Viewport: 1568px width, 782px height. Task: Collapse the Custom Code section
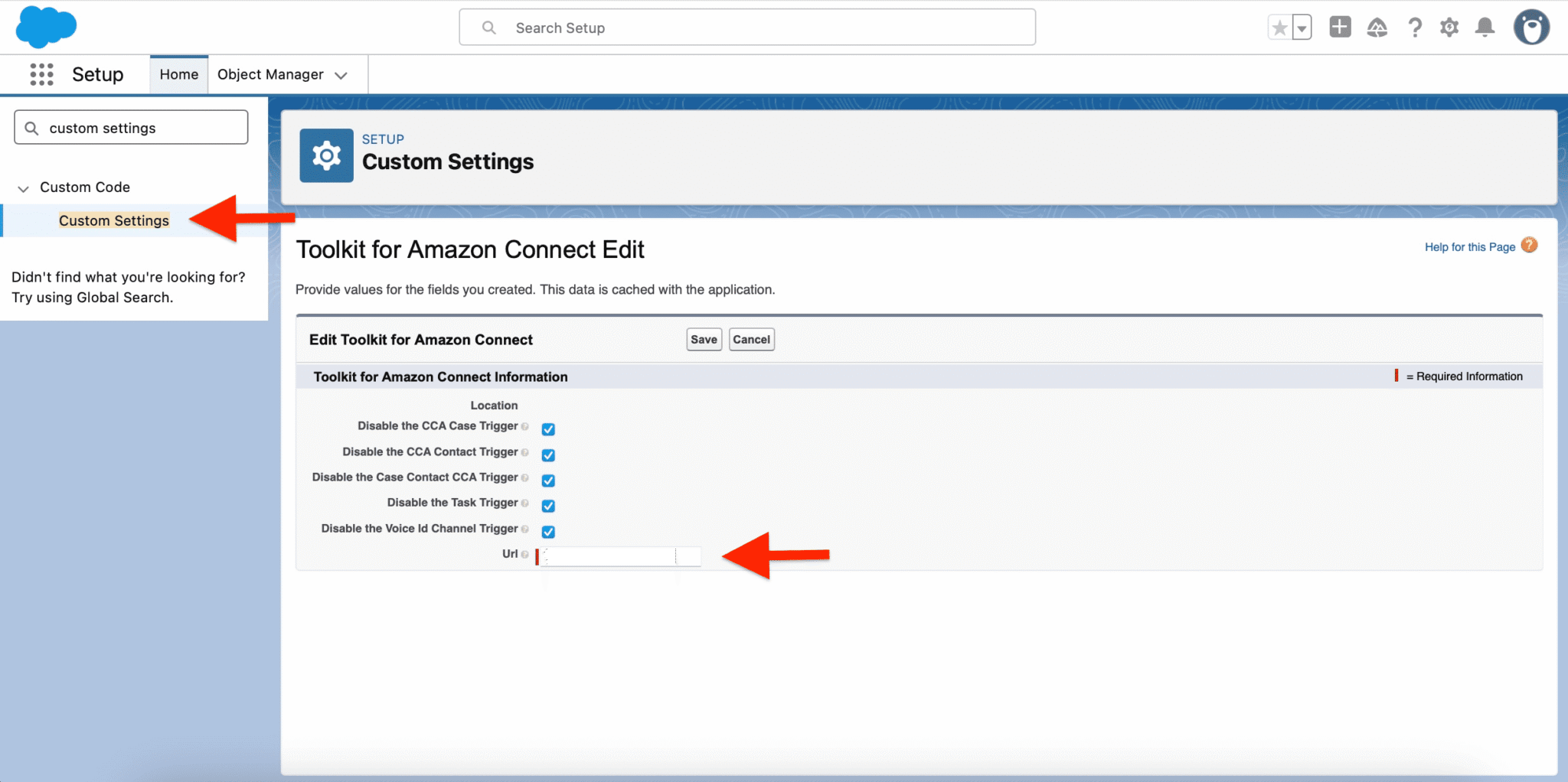click(22, 187)
